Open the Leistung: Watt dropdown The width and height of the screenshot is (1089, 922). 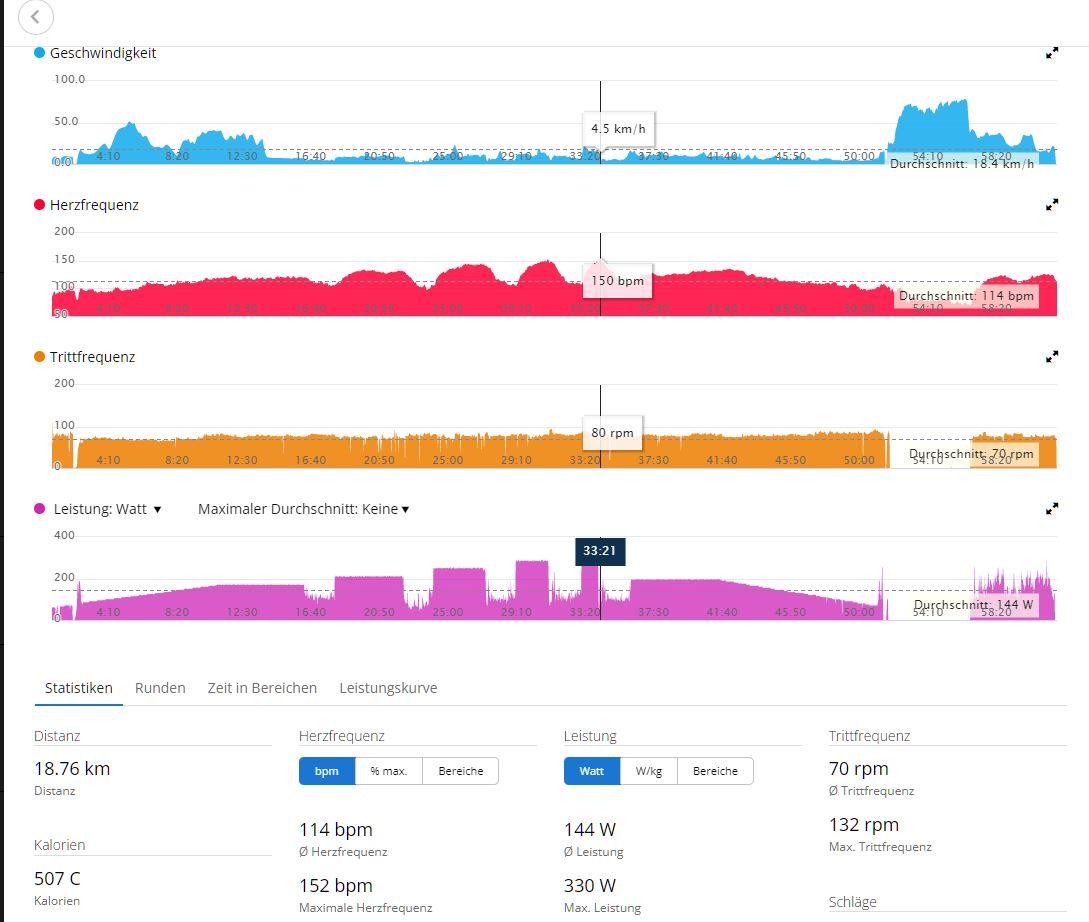pos(109,509)
